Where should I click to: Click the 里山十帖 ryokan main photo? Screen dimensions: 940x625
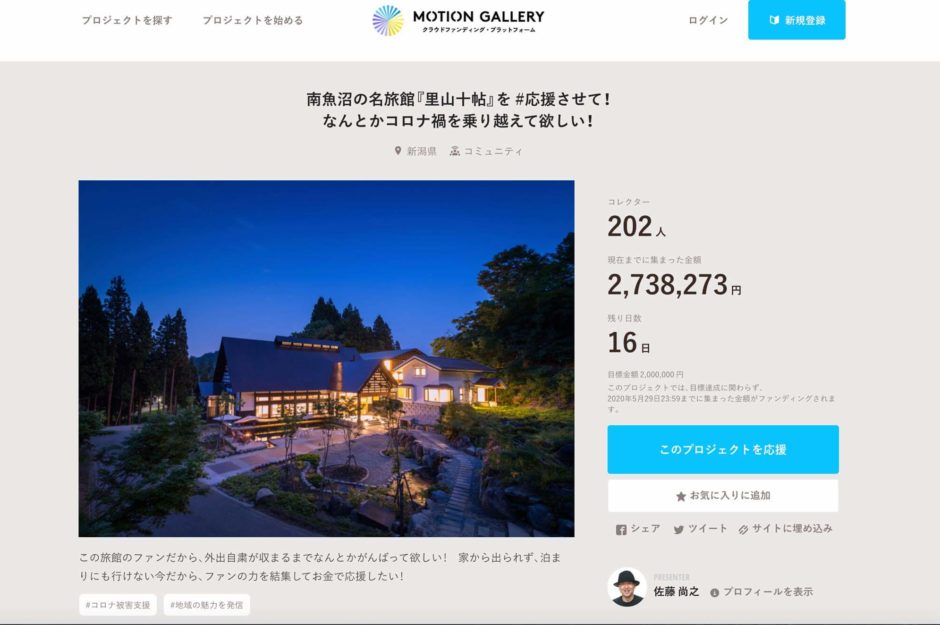coord(326,358)
